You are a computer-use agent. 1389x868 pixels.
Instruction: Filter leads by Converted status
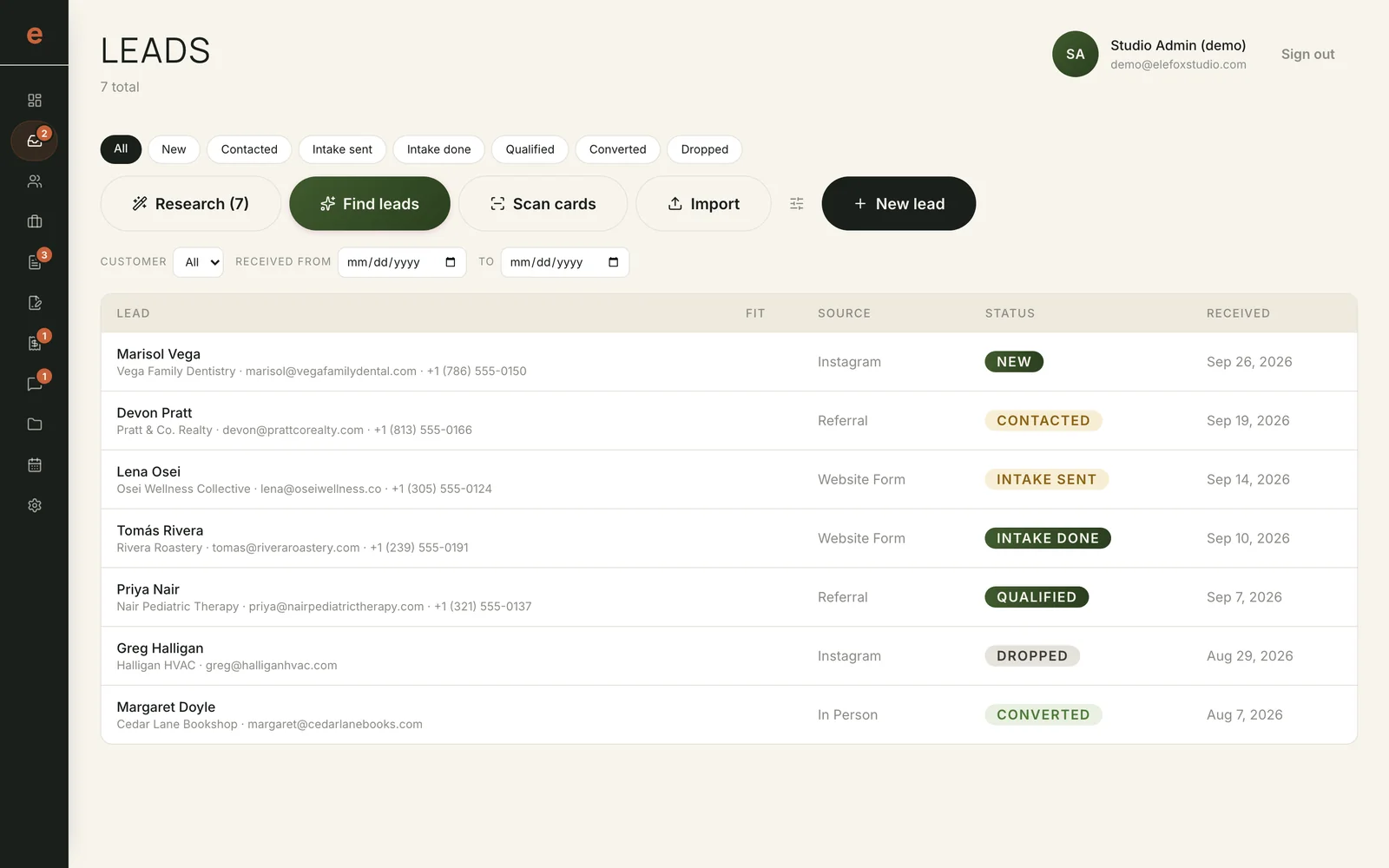click(617, 149)
